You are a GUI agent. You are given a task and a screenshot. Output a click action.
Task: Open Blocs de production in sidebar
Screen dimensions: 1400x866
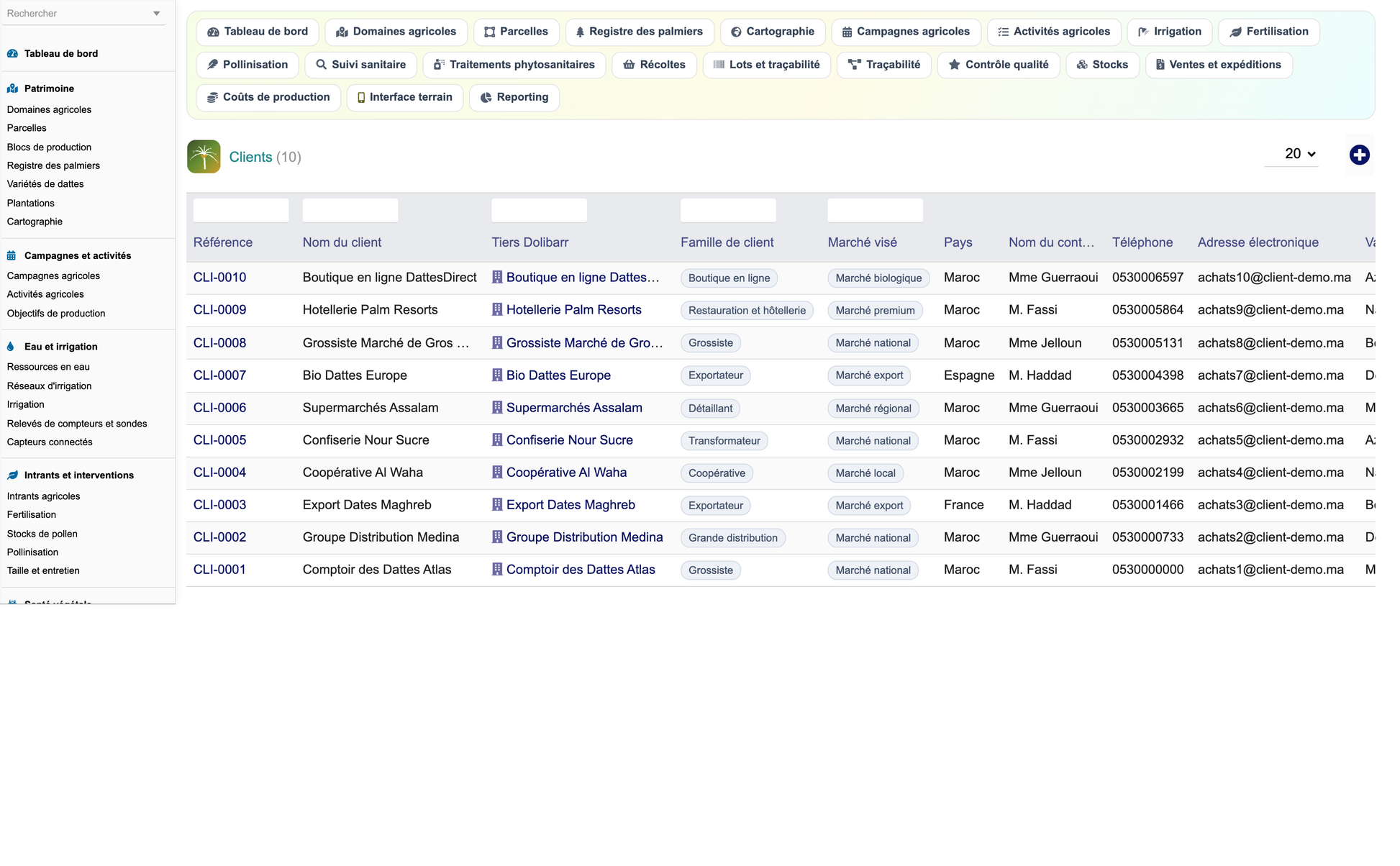[x=49, y=147]
